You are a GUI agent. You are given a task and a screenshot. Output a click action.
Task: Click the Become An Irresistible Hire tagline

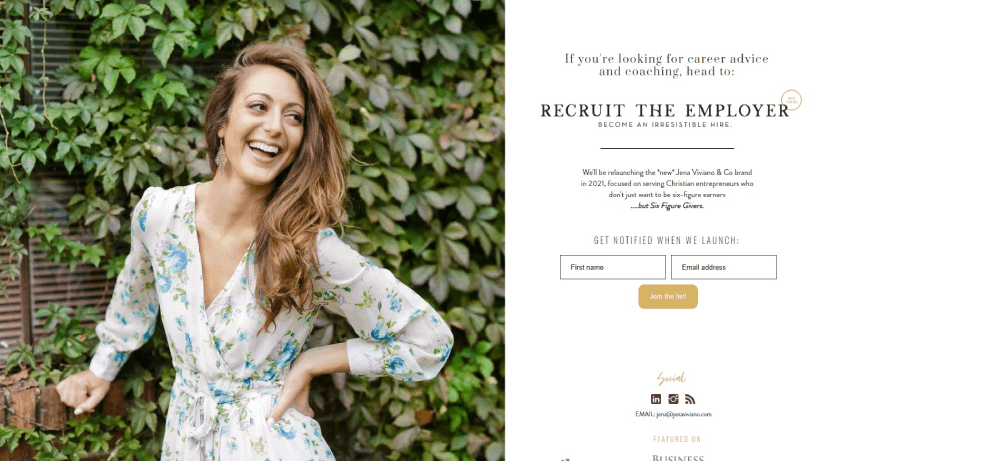click(665, 125)
